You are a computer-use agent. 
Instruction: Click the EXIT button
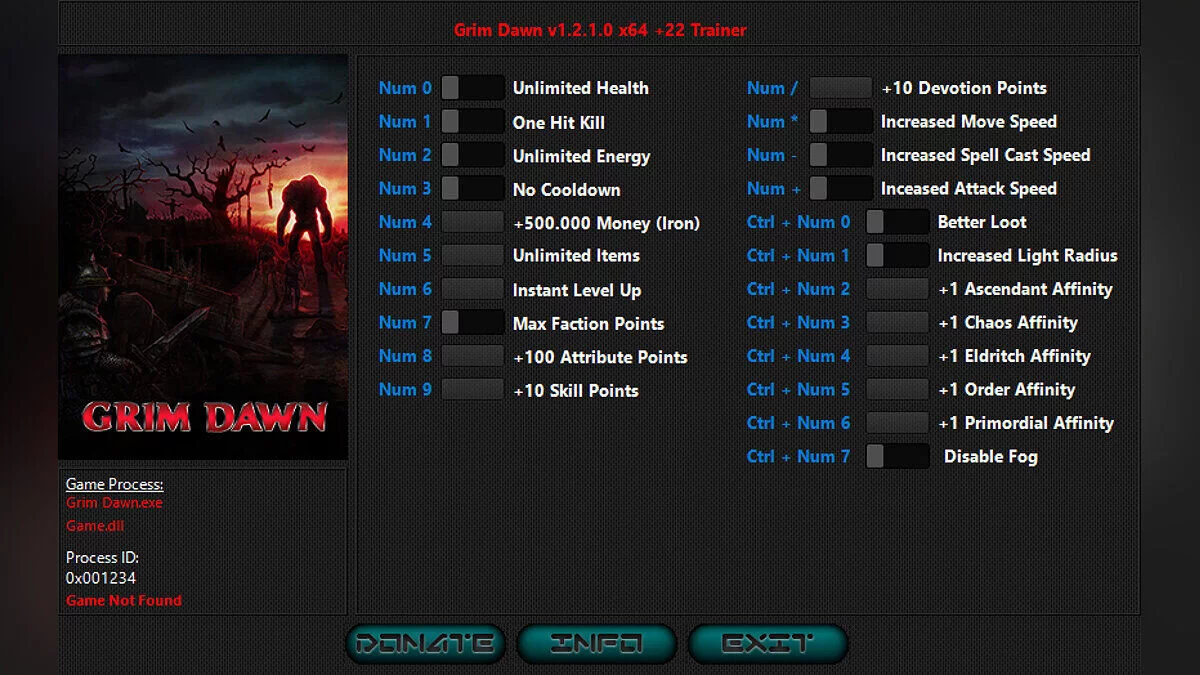(767, 643)
